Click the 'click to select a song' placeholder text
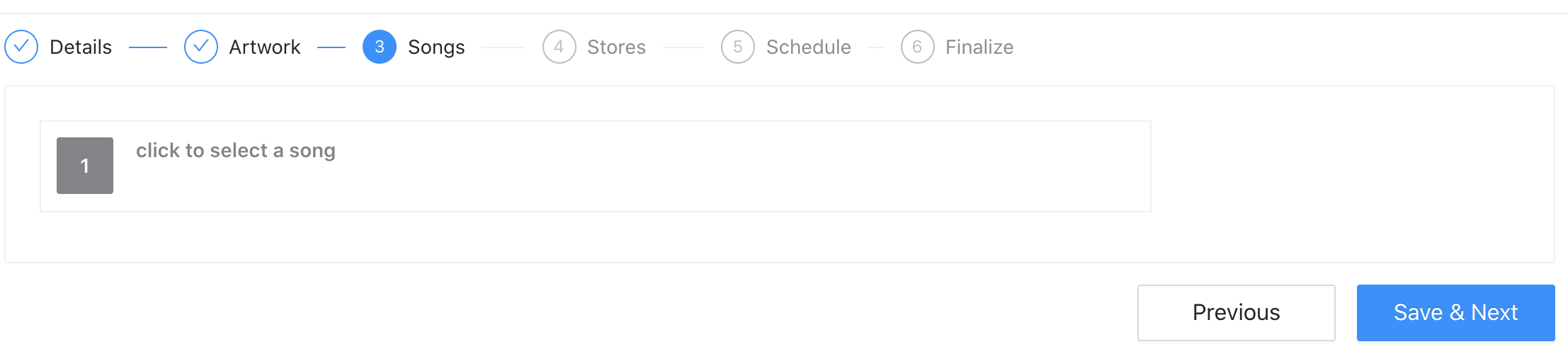The height and width of the screenshot is (354, 1568). coord(236,151)
